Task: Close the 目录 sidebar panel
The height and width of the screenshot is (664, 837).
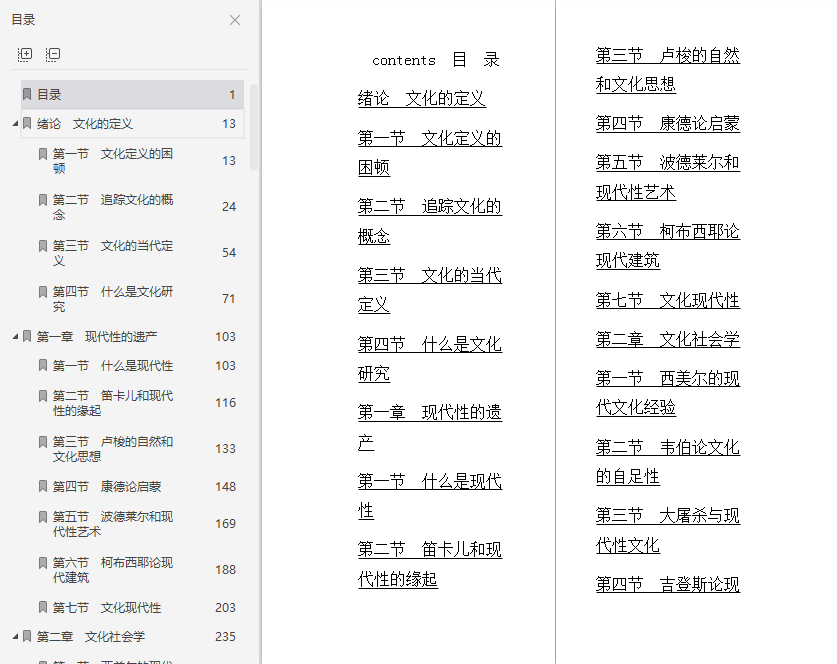Action: click(x=235, y=20)
